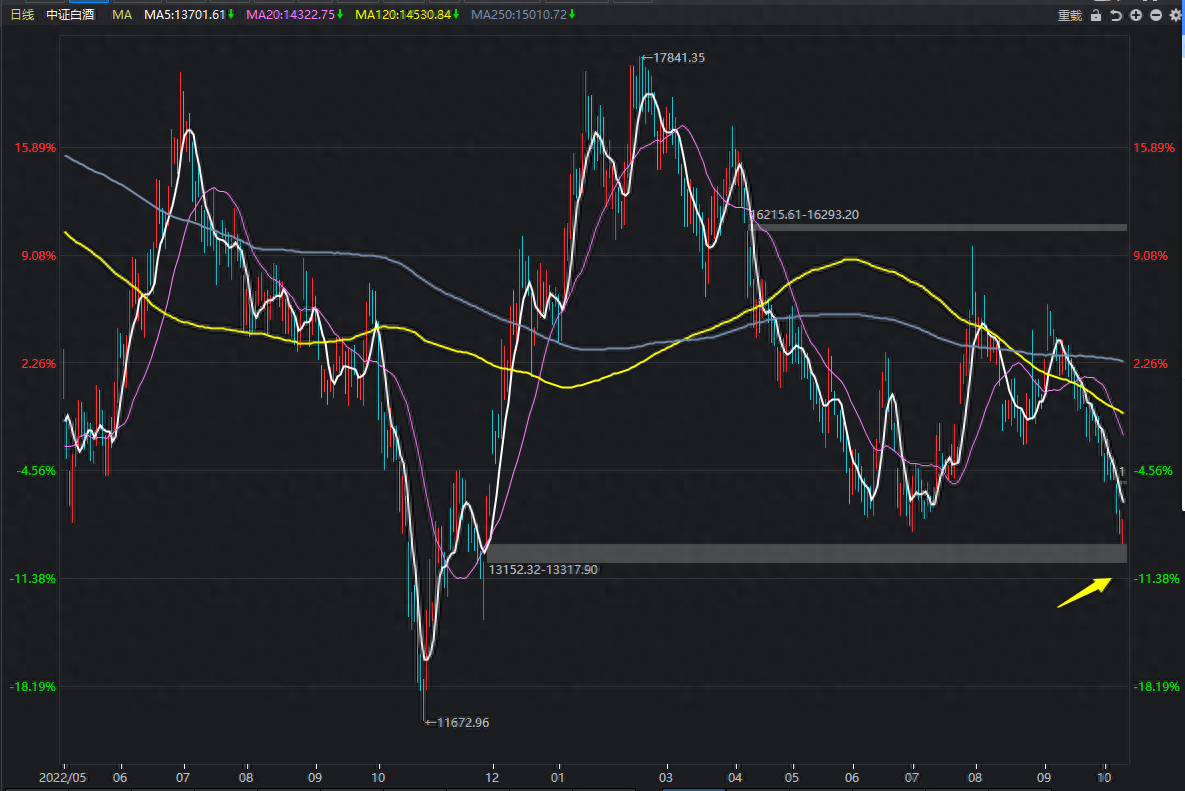Zoom in with the plus icon
Image resolution: width=1185 pixels, height=791 pixels.
click(1136, 15)
